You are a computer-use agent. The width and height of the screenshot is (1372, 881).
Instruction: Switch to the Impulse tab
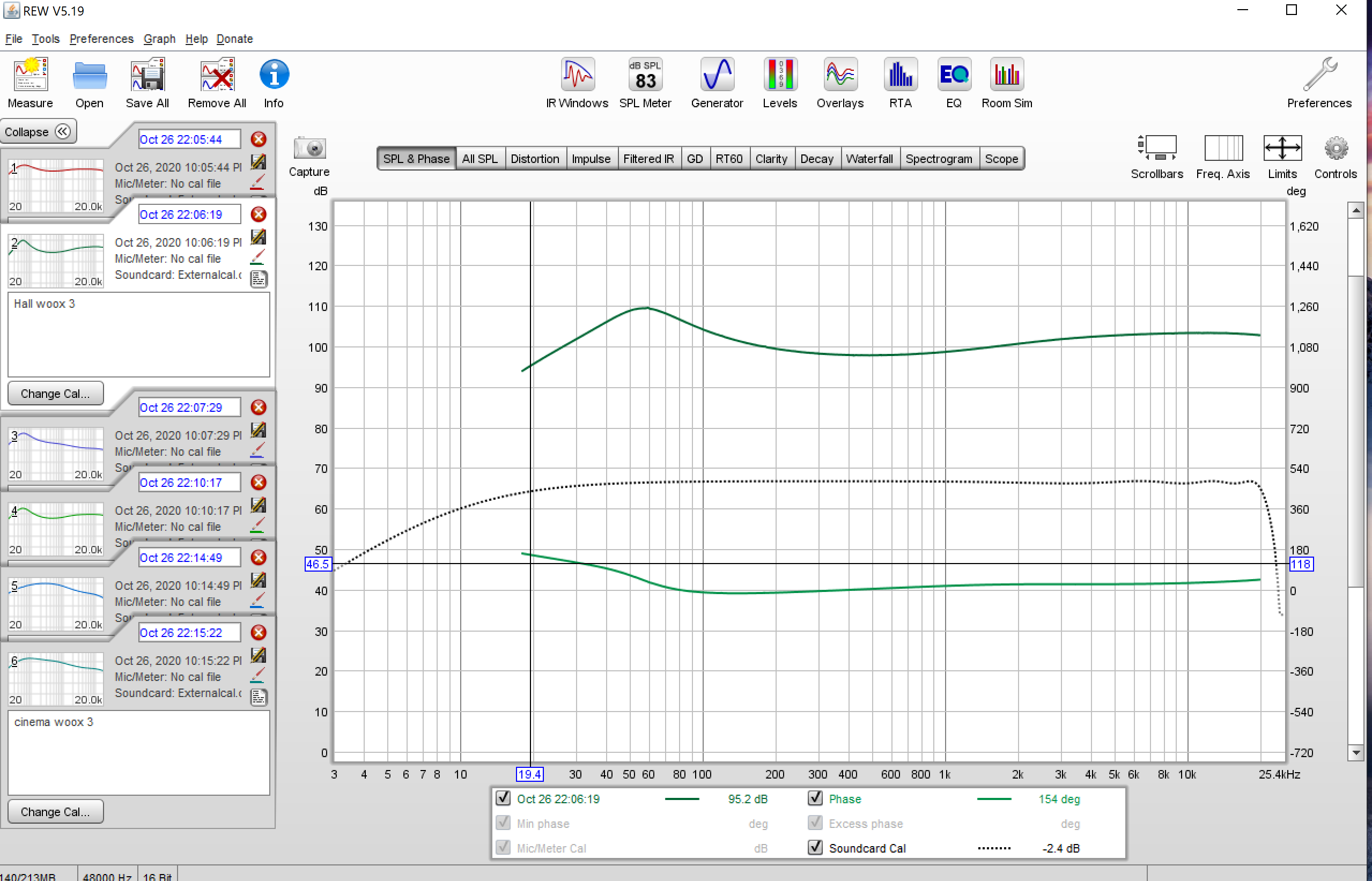tap(591, 159)
